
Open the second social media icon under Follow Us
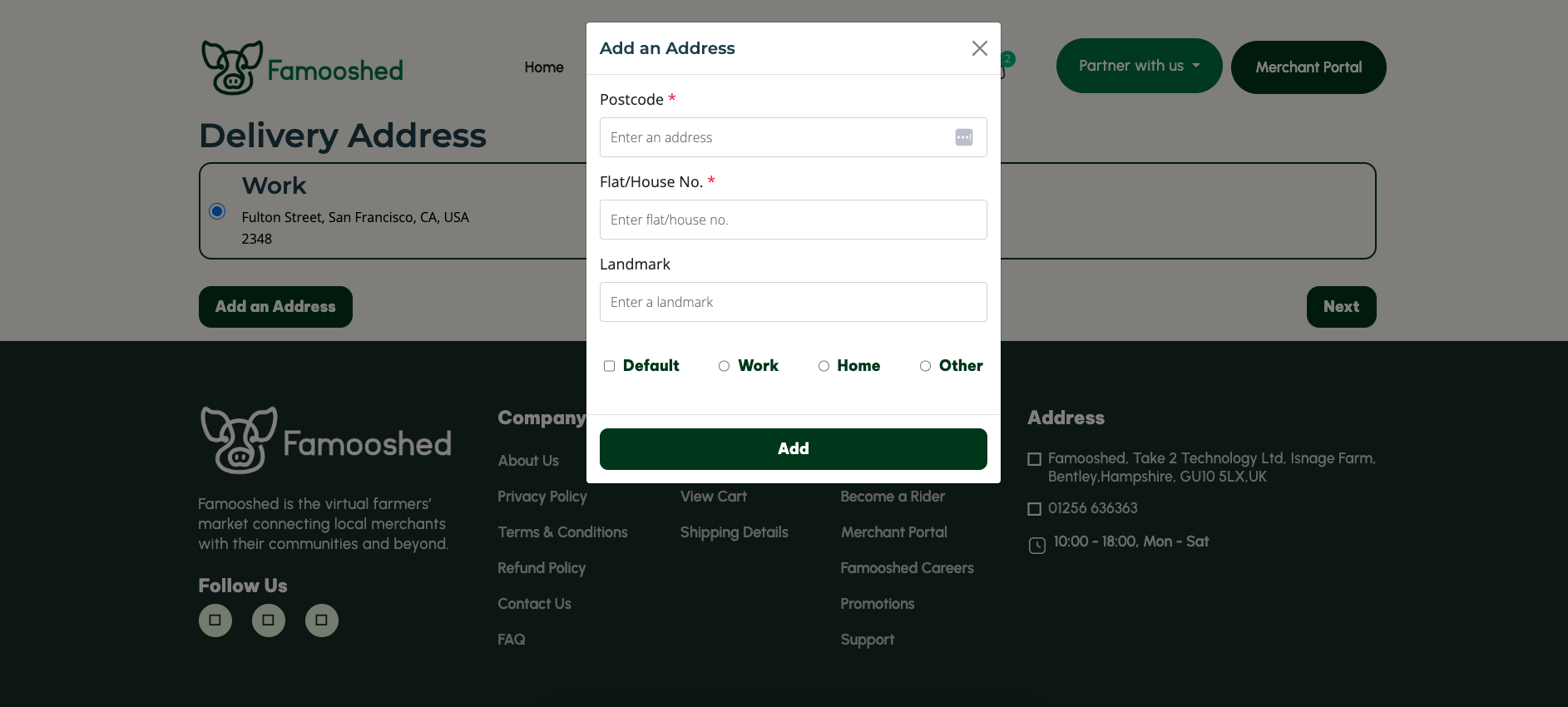tap(269, 620)
